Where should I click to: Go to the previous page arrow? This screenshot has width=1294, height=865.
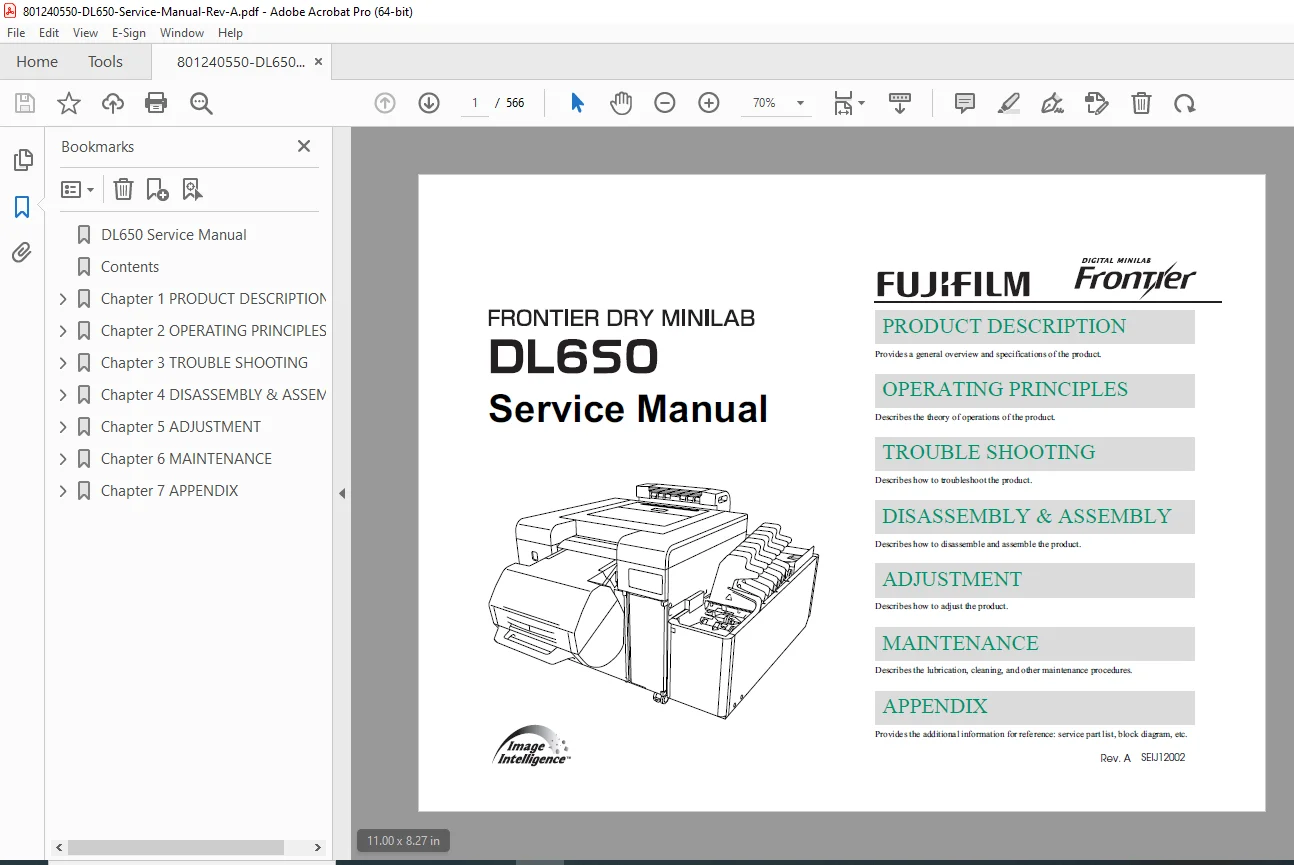click(385, 103)
